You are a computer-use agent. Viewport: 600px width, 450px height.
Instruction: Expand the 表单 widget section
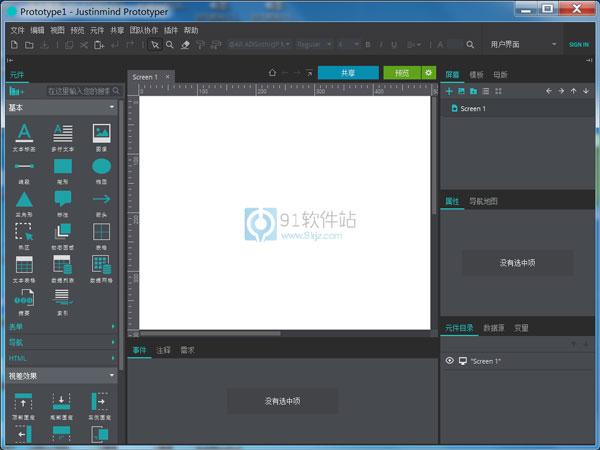click(x=60, y=326)
